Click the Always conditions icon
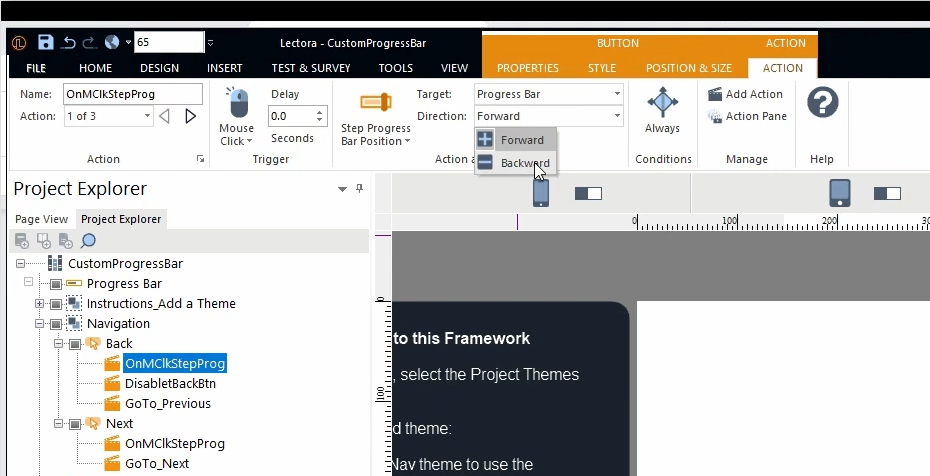The image size is (930, 476). (x=662, y=103)
